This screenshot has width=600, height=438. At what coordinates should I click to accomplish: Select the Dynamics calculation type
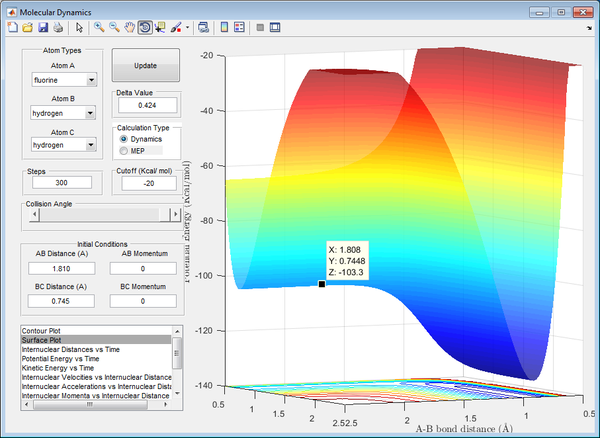(x=124, y=139)
